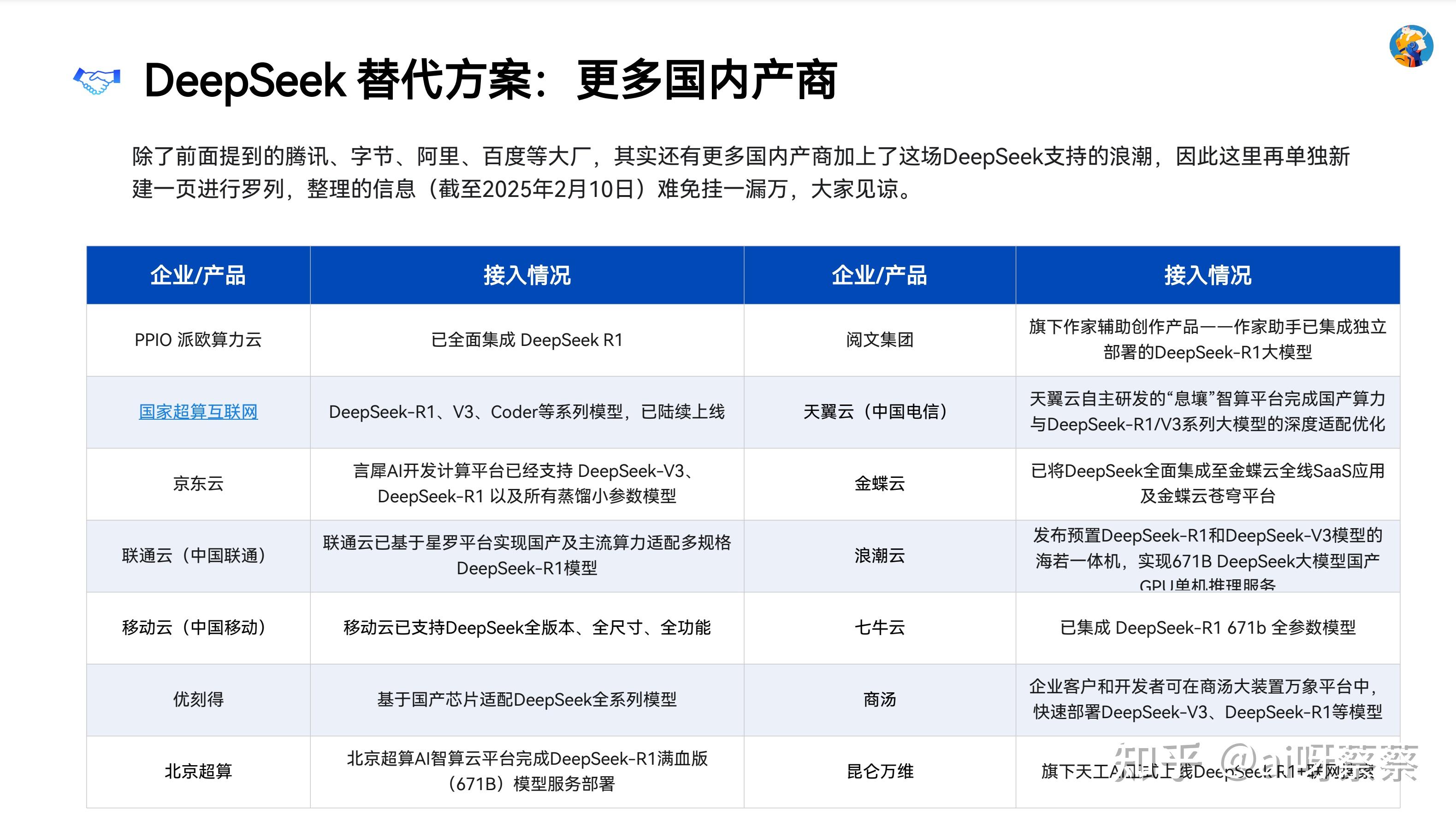Open the 国家超算互联网 hyperlink
The width and height of the screenshot is (1456, 821).
(x=198, y=412)
